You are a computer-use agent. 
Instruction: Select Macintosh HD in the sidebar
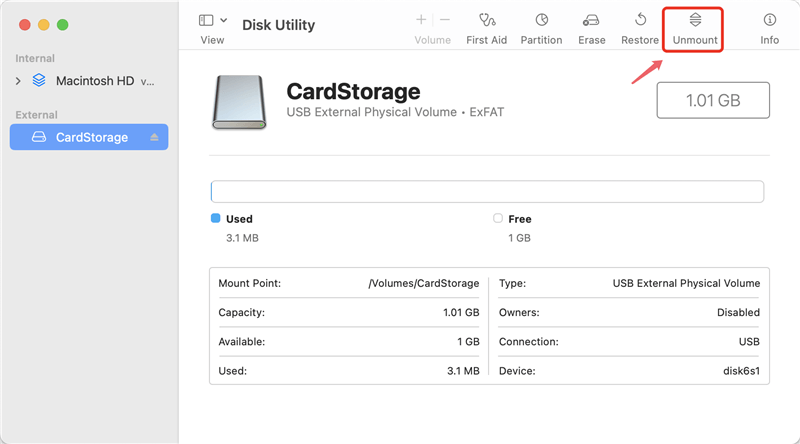[x=95, y=81]
